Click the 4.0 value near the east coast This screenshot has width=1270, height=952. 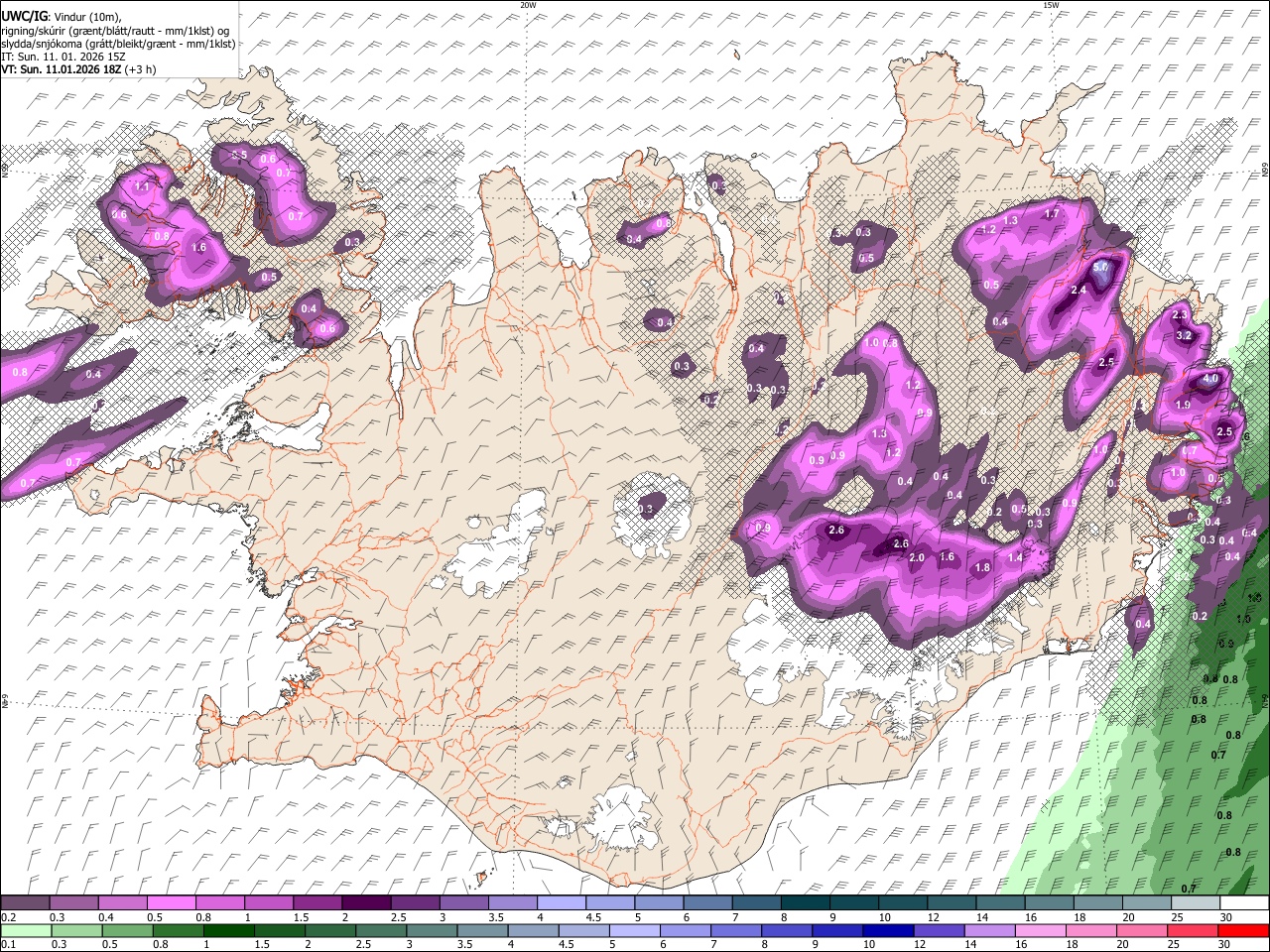point(1210,379)
